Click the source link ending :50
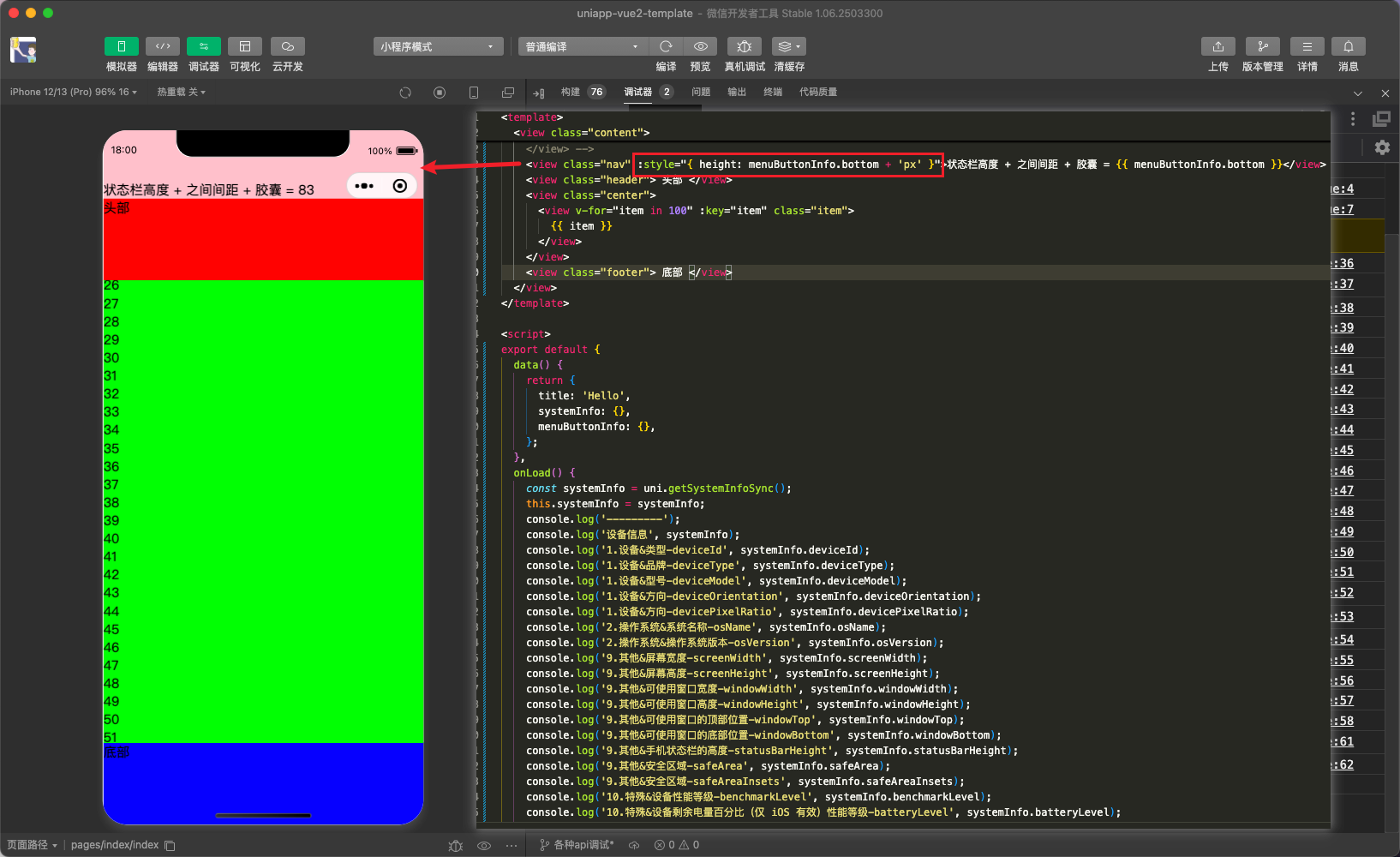 pos(1343,552)
